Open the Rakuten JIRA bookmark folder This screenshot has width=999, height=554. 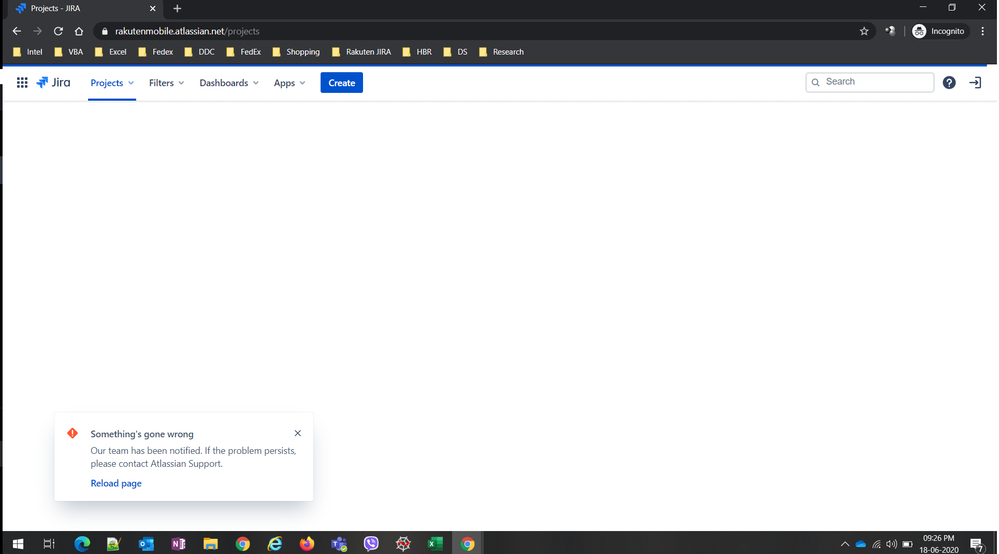click(x=362, y=52)
